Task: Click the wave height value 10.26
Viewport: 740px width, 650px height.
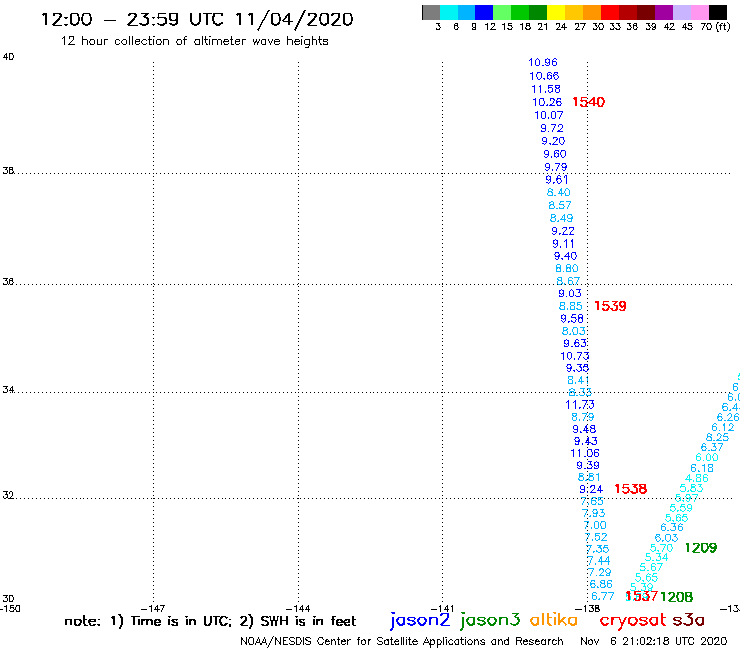Action: coord(547,102)
